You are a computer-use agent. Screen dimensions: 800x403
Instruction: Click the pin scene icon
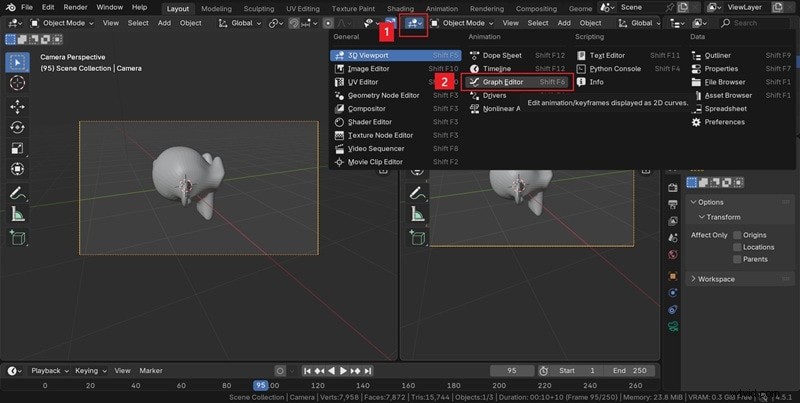670,8
